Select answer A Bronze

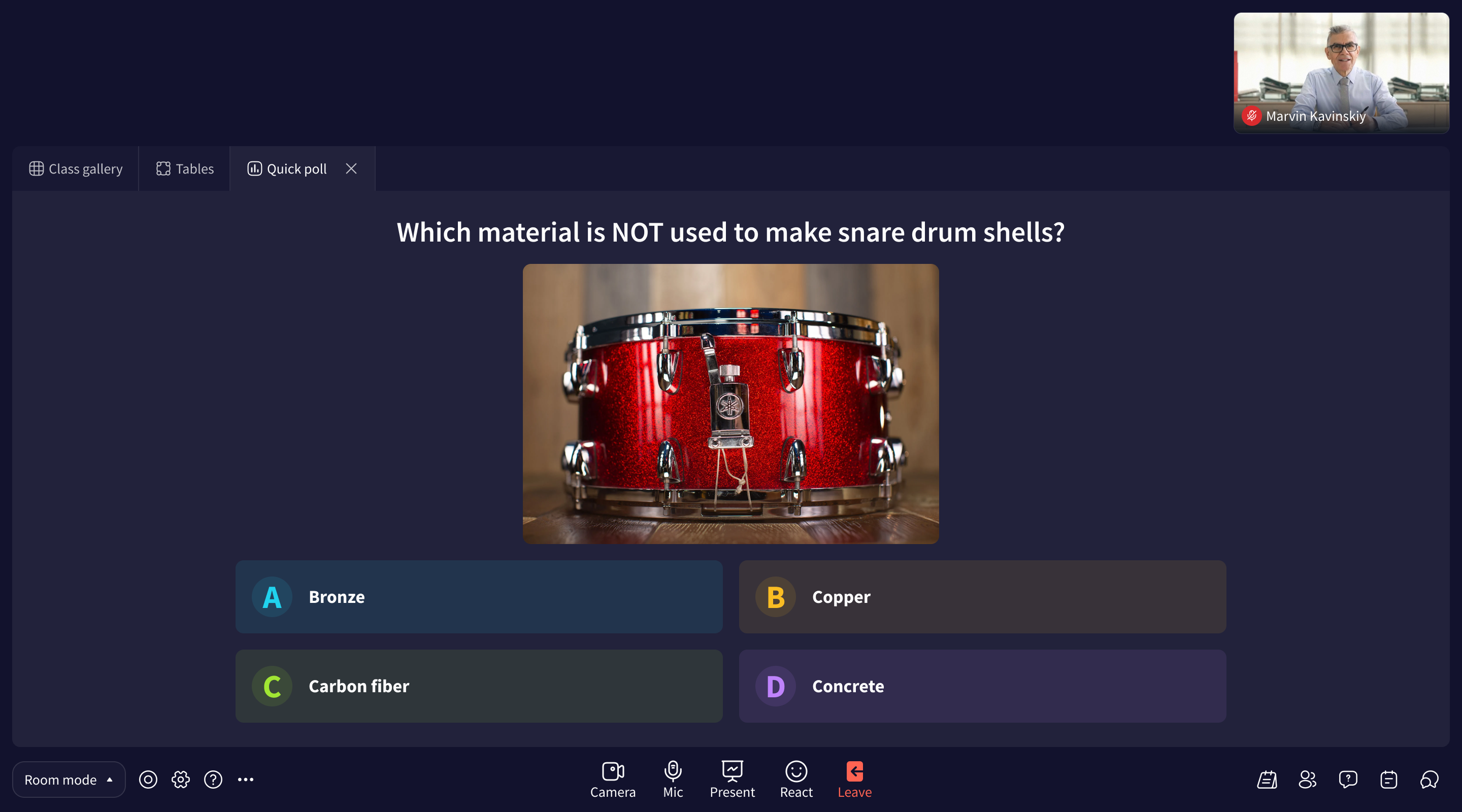click(x=478, y=596)
